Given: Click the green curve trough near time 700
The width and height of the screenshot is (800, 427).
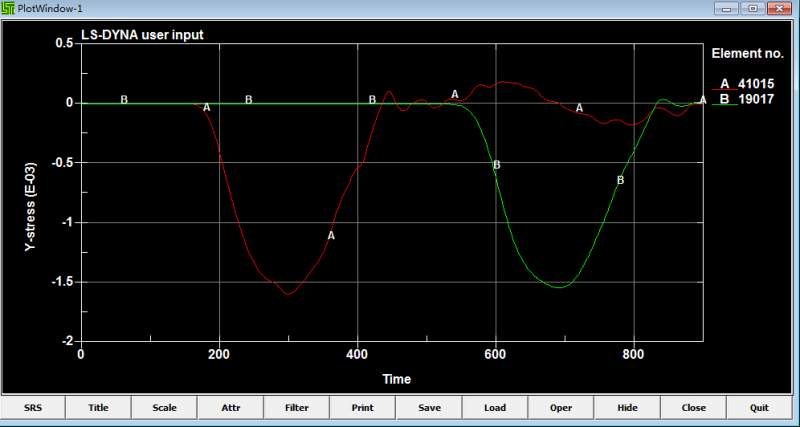Looking at the screenshot, I should coord(560,287).
